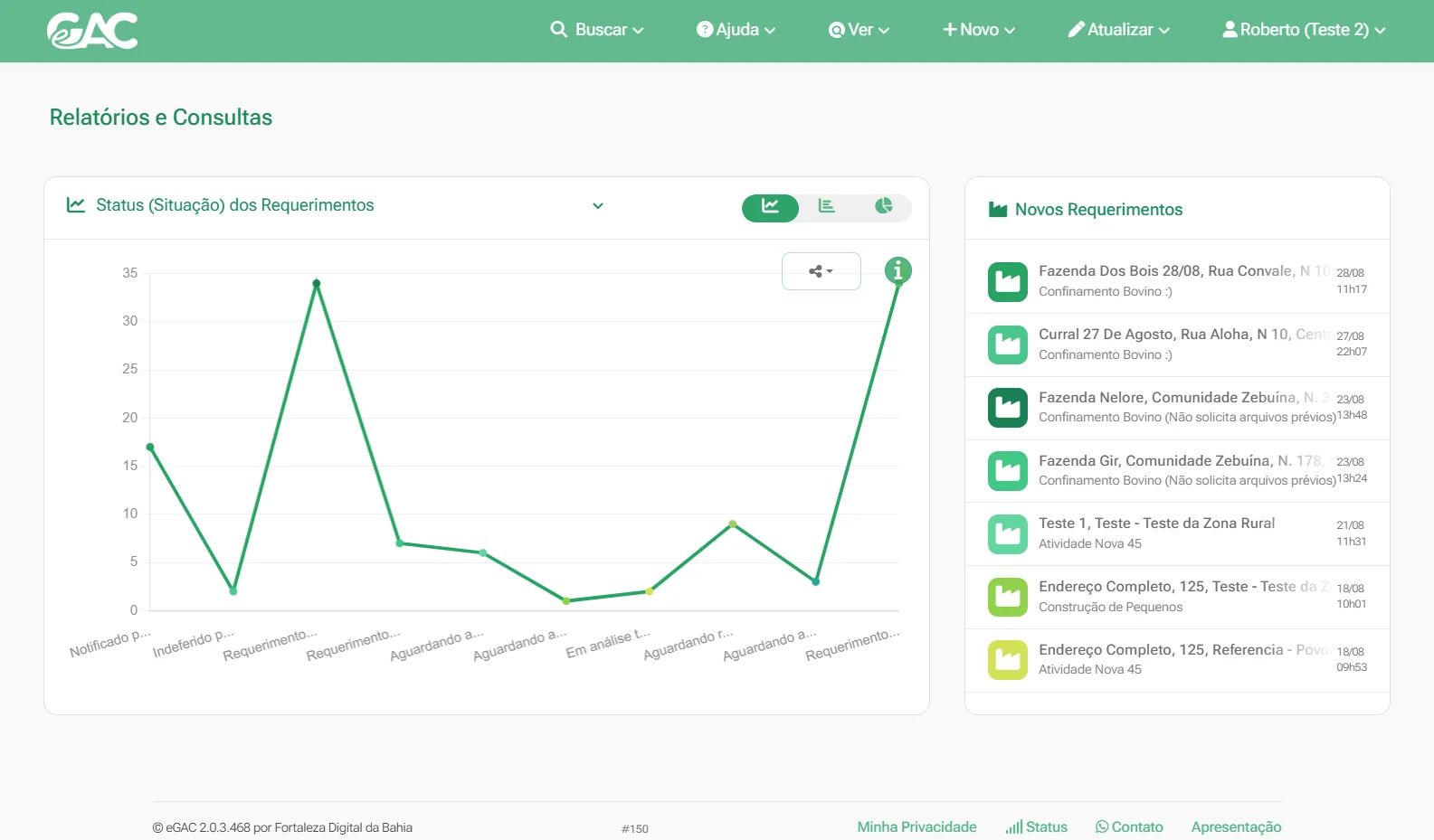Open the Ver menu

point(859,30)
